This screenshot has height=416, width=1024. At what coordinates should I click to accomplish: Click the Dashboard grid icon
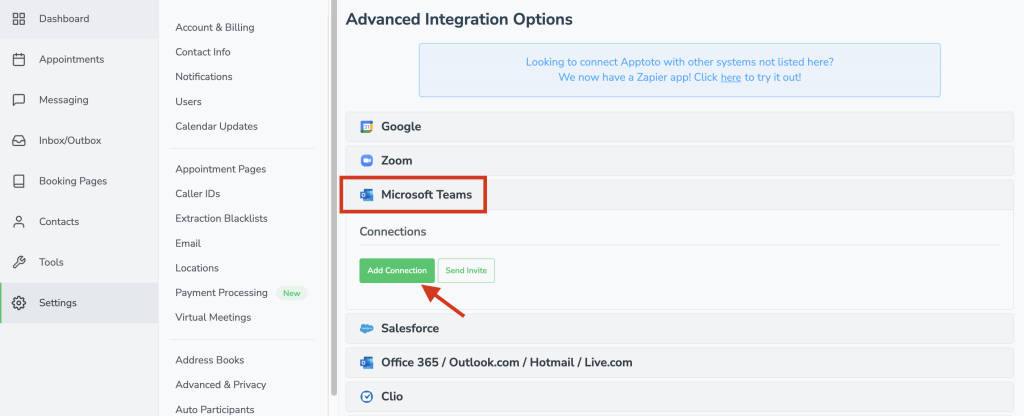click(19, 18)
